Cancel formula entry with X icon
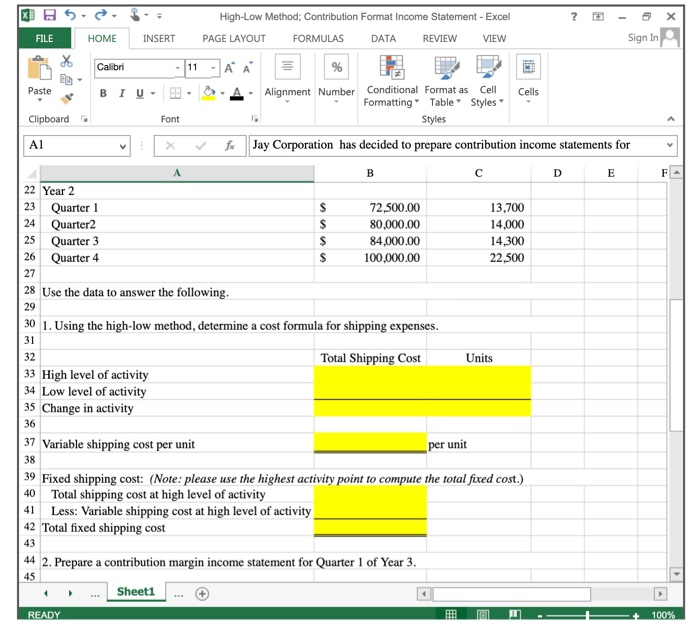Viewport: 700px width, 625px height. (x=170, y=146)
